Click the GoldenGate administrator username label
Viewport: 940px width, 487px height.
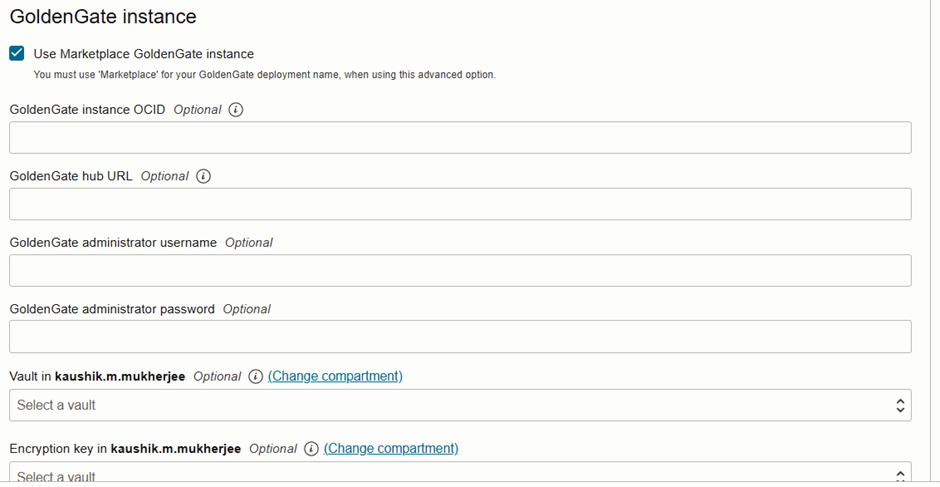113,242
